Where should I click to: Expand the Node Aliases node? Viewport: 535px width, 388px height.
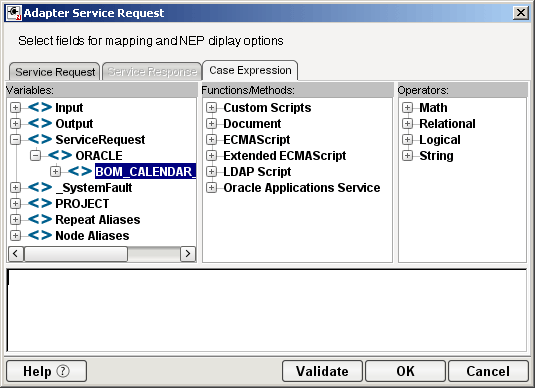[15, 235]
